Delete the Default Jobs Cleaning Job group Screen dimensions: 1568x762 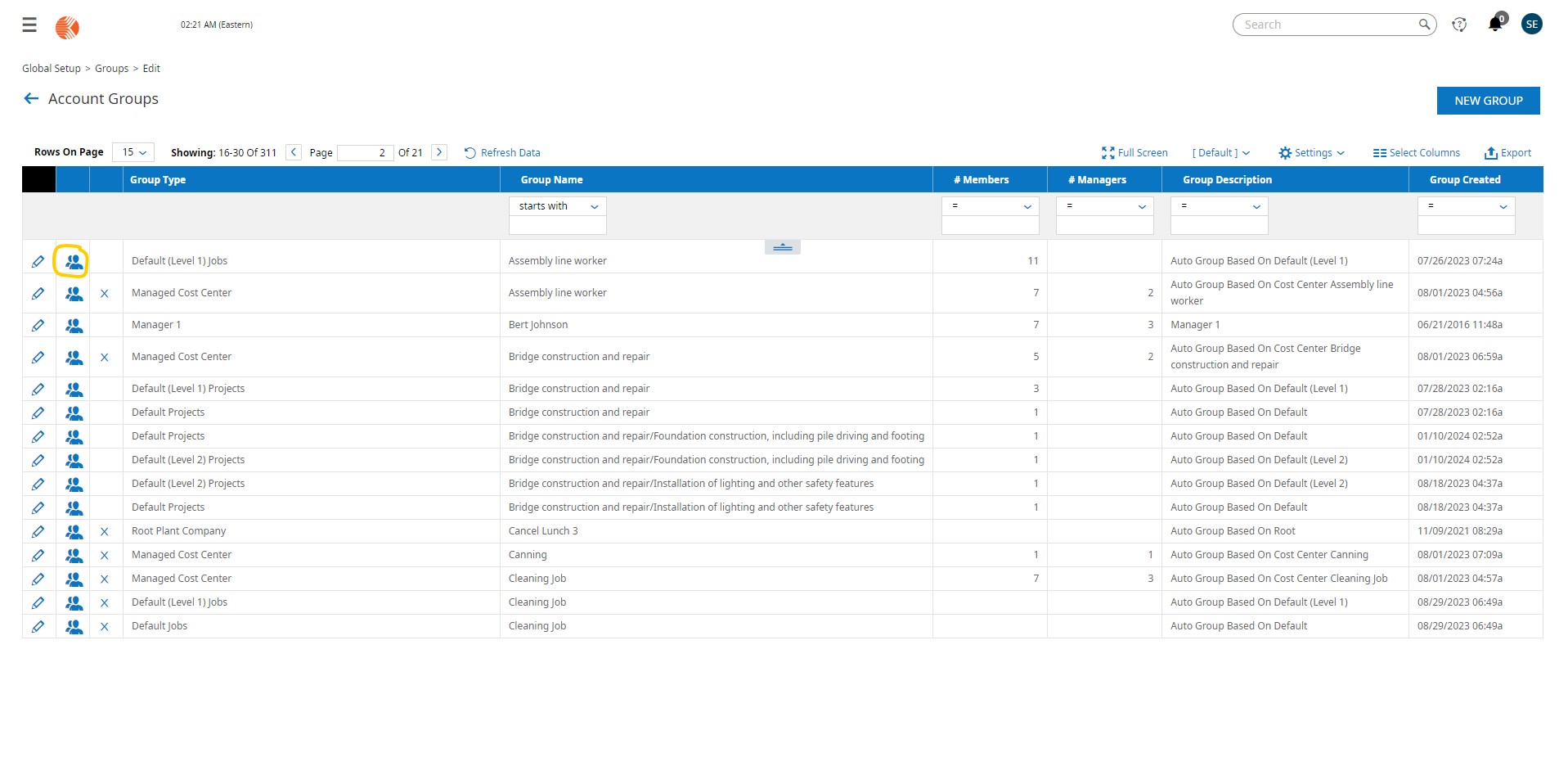[105, 627]
